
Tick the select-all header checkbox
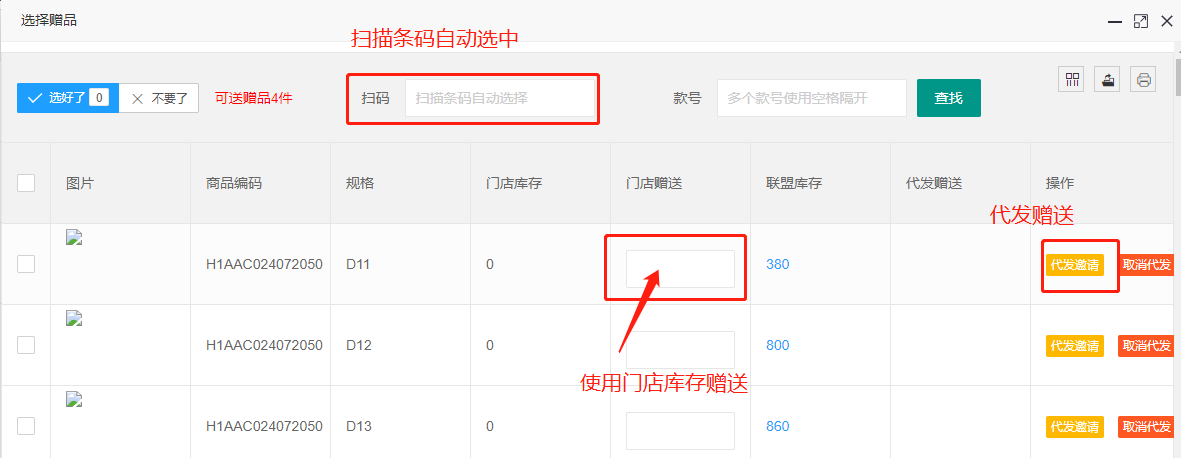(26, 182)
